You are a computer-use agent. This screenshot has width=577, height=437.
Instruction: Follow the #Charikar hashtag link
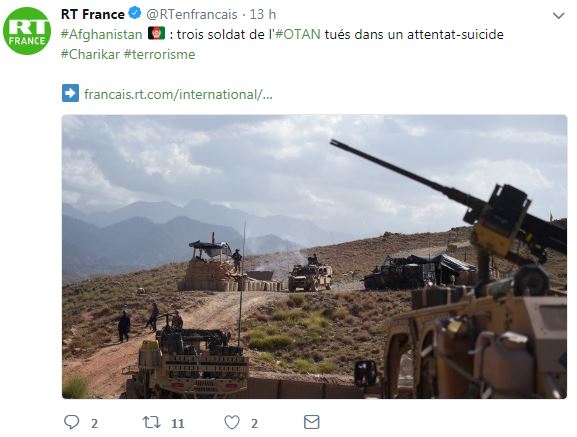90,54
